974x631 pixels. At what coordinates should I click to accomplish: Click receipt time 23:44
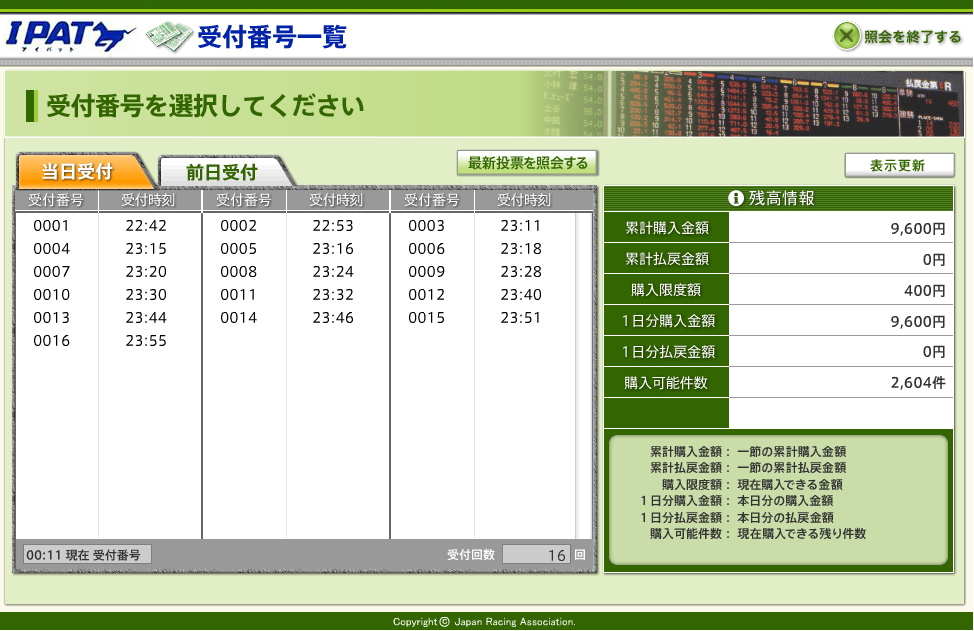pos(146,318)
